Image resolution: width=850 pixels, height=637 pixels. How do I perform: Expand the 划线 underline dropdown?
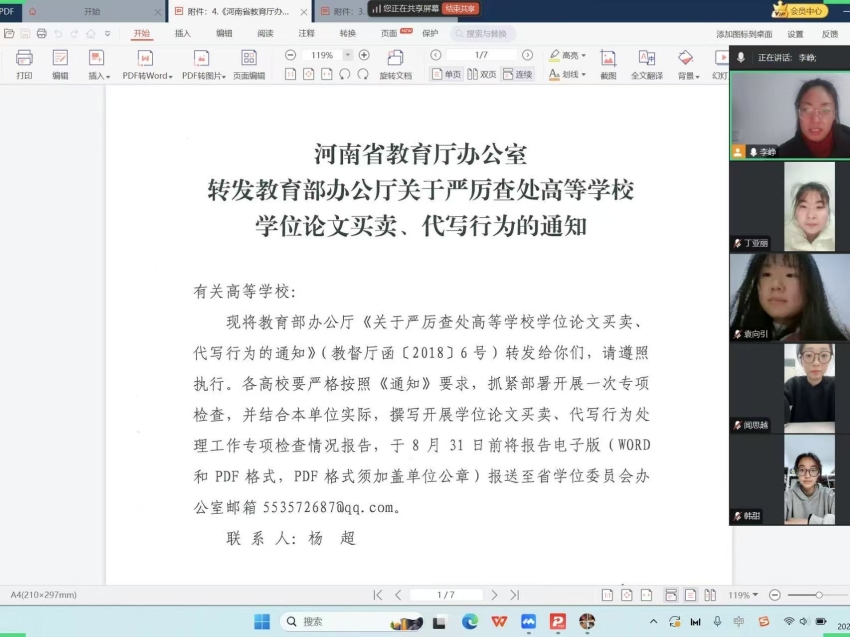[x=583, y=74]
